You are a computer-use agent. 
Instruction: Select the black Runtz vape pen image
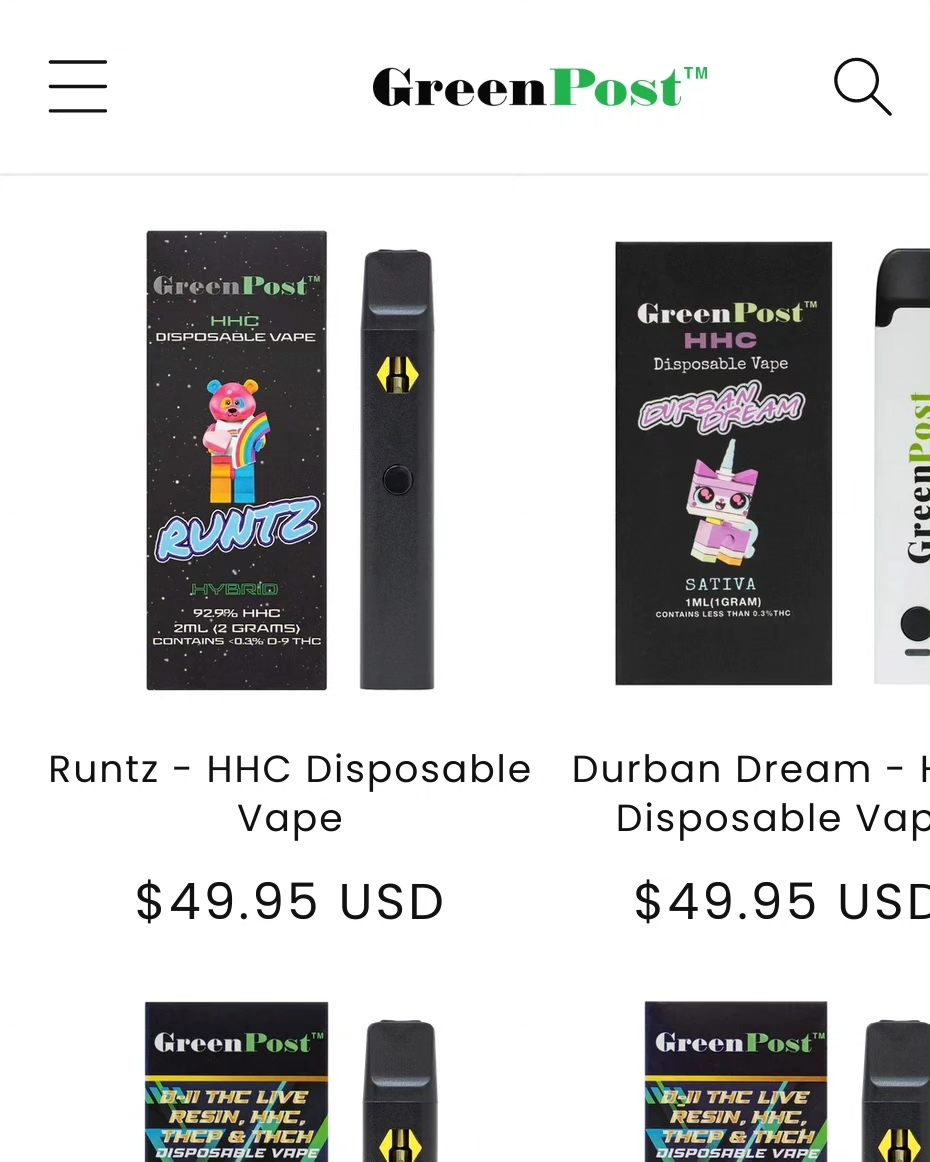[397, 470]
